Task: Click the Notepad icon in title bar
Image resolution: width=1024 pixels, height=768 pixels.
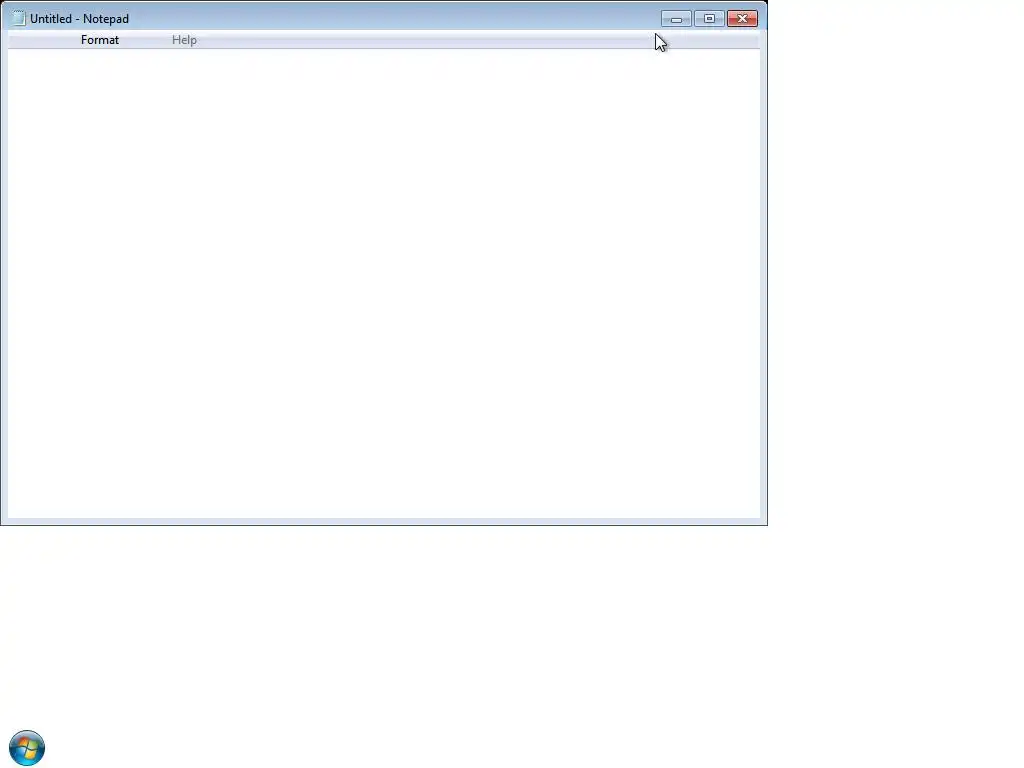Action: pyautogui.click(x=19, y=18)
